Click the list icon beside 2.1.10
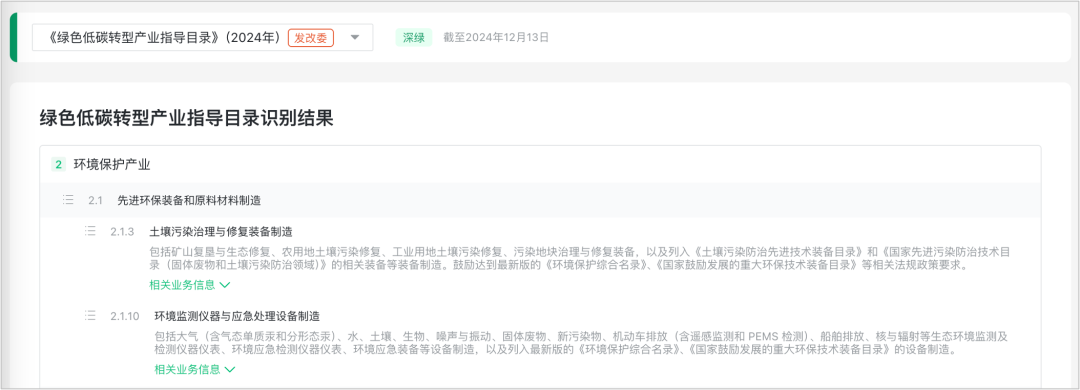The height and width of the screenshot is (390, 1080). point(90,316)
